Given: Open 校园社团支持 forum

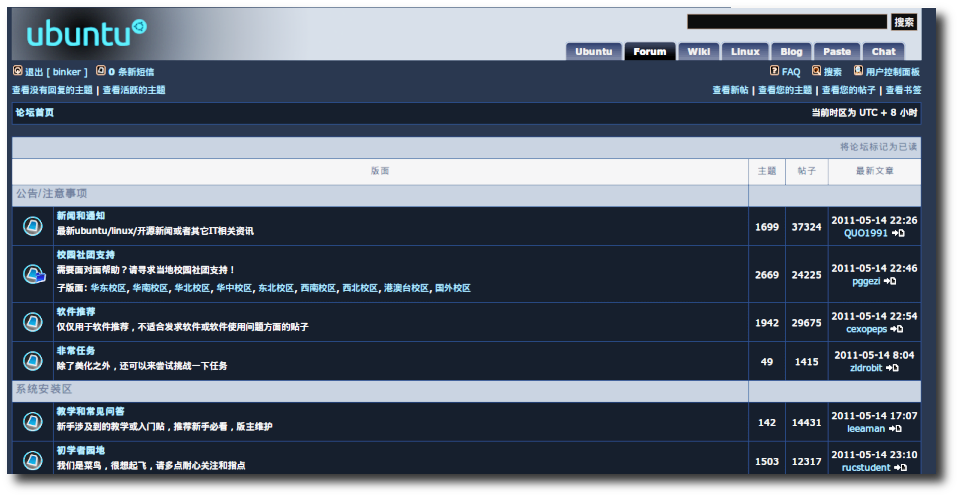Looking at the screenshot, I should pos(86,255).
